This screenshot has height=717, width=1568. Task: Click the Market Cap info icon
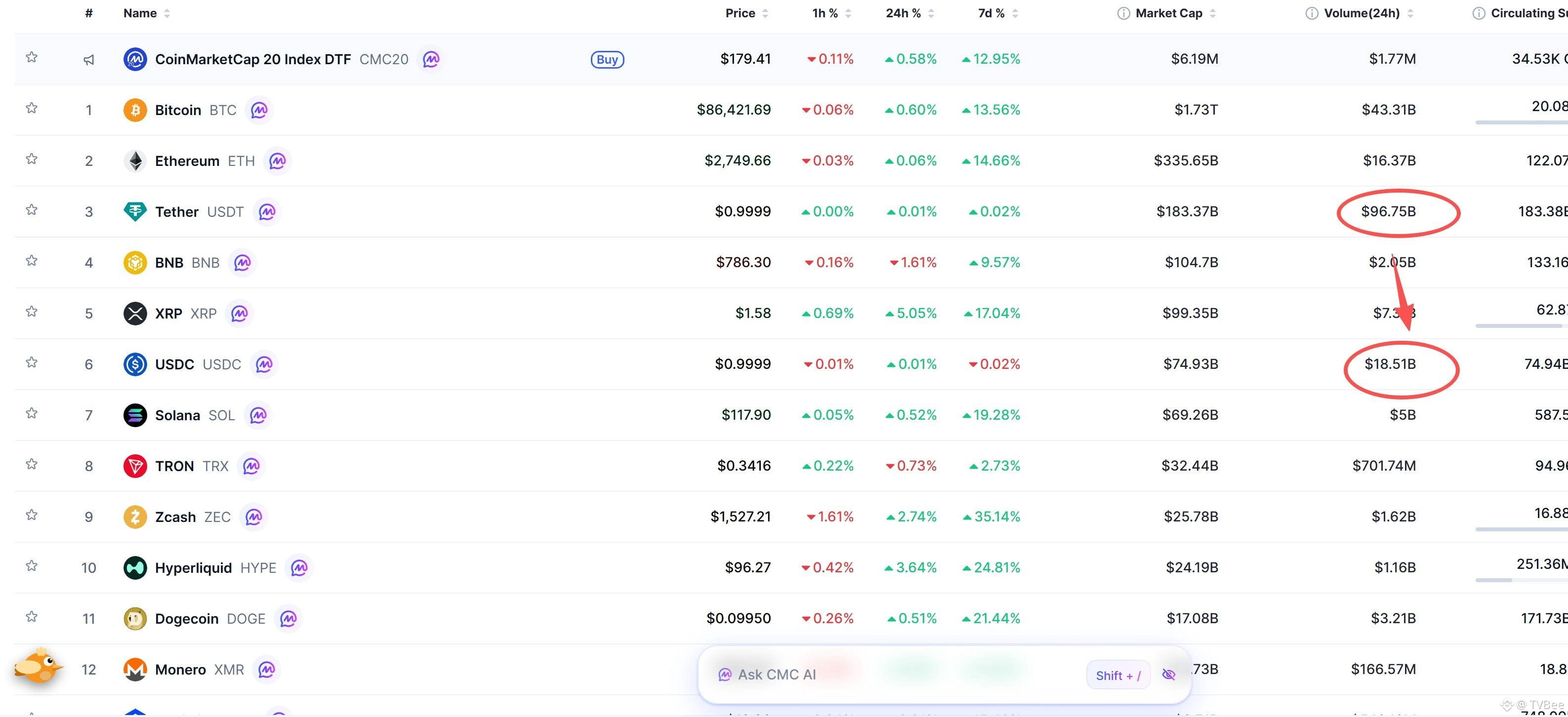click(x=1124, y=13)
